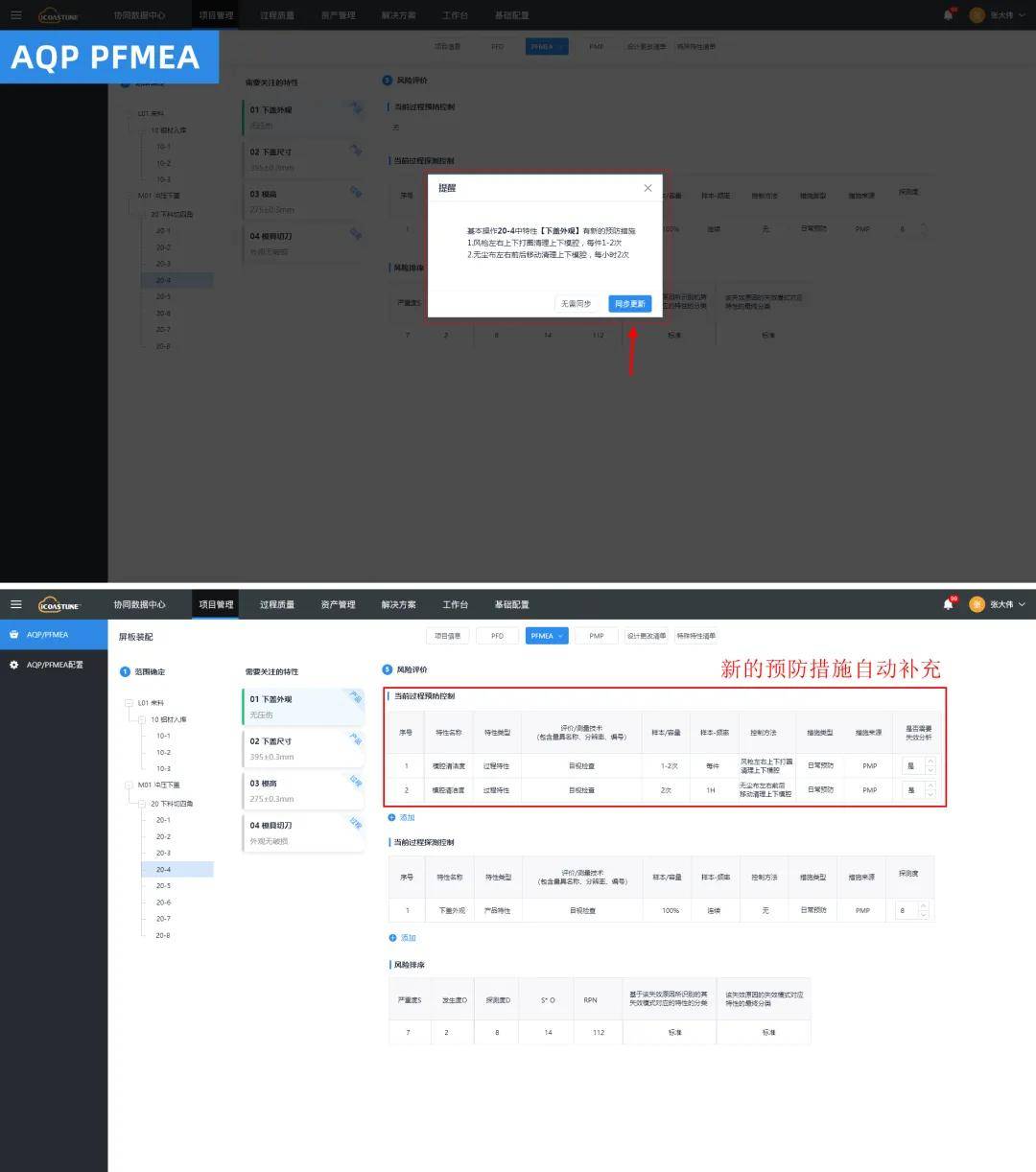This screenshot has width=1036, height=1172.
Task: Click the plus 添加 under 当前过程探测控制 table
Action: click(403, 938)
